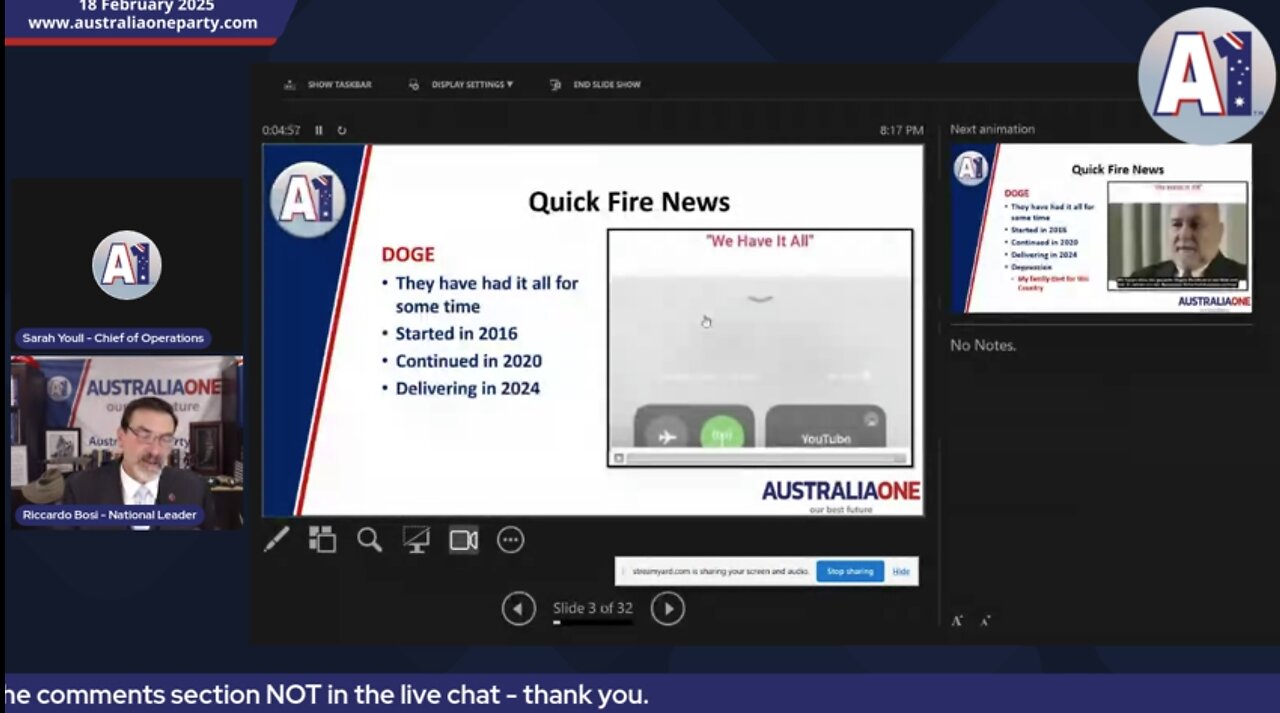Open the More slide show options button
This screenshot has width=1280, height=713.
510,540
